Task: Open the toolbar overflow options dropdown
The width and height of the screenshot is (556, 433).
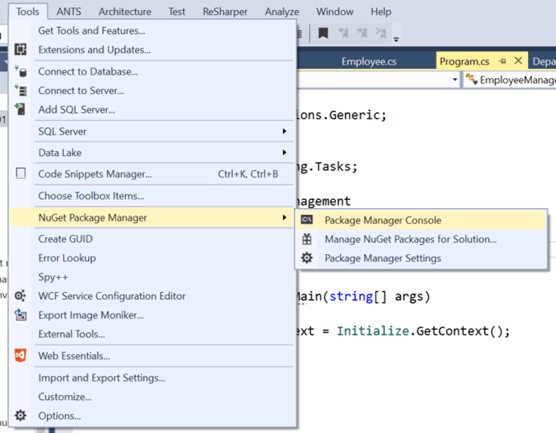Action: (396, 39)
